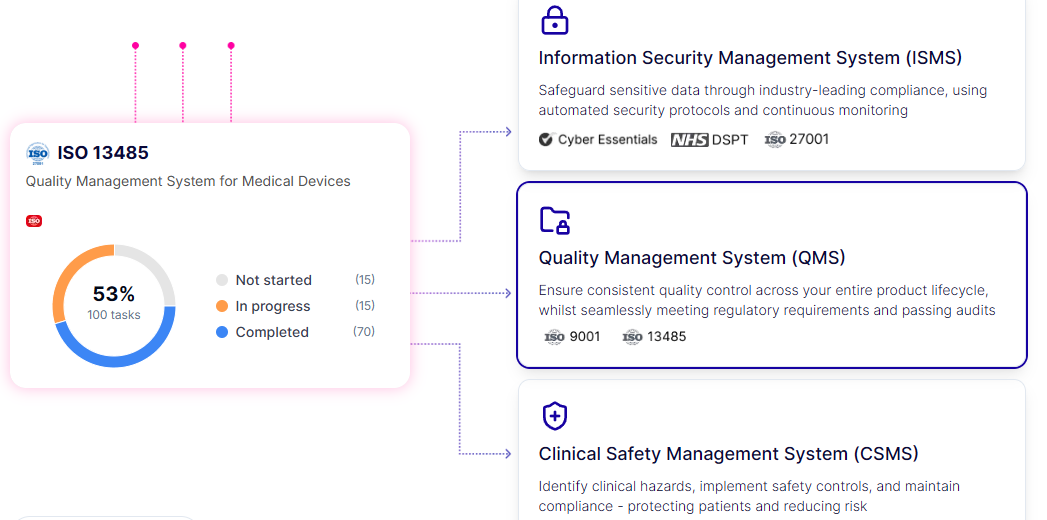Click the Completed task count (70)

(x=364, y=332)
